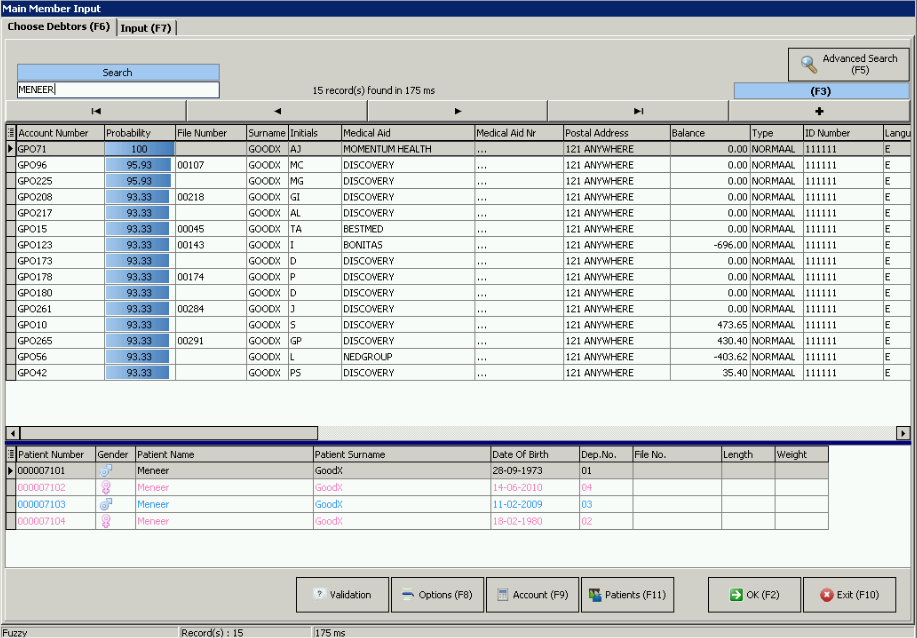Click the Exit (F10) button
This screenshot has width=917, height=638.
pyautogui.click(x=849, y=595)
